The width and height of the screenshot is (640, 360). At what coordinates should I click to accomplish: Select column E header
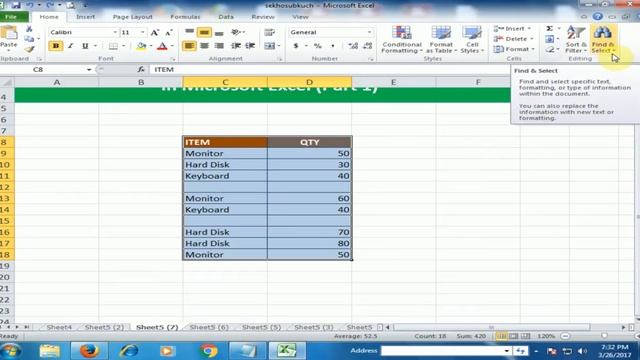coord(393,82)
